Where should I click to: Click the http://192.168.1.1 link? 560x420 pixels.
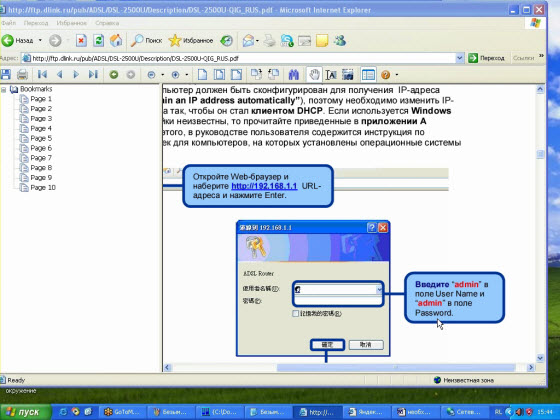click(264, 186)
